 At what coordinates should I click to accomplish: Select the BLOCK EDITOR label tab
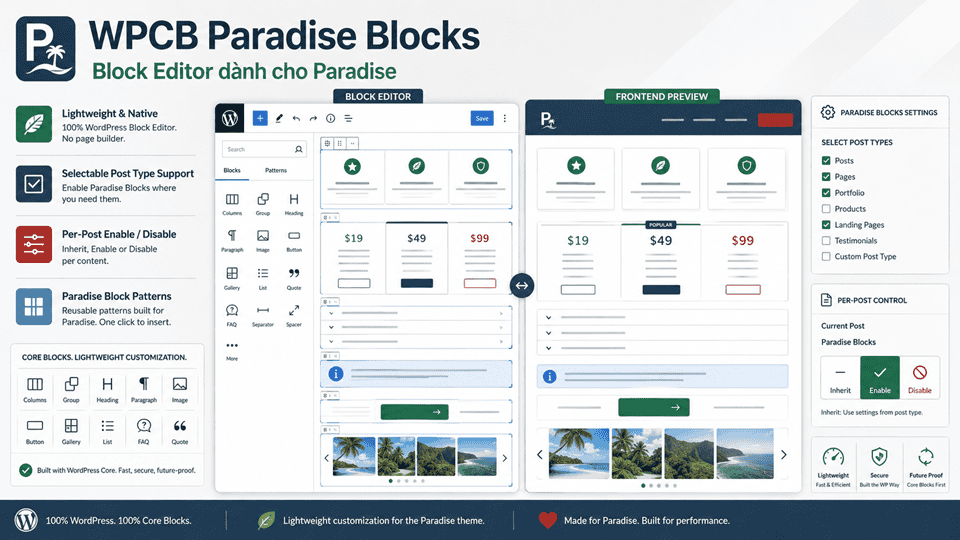click(378, 96)
